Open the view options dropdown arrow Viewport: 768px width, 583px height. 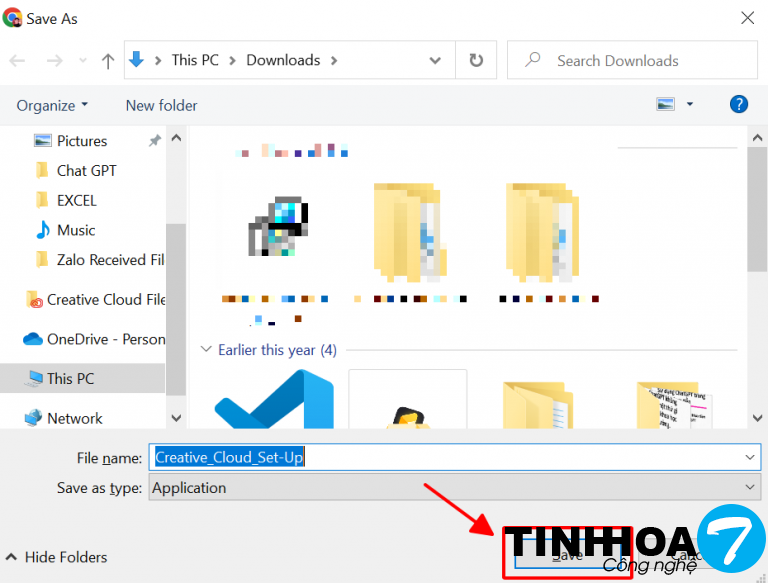tap(690, 104)
